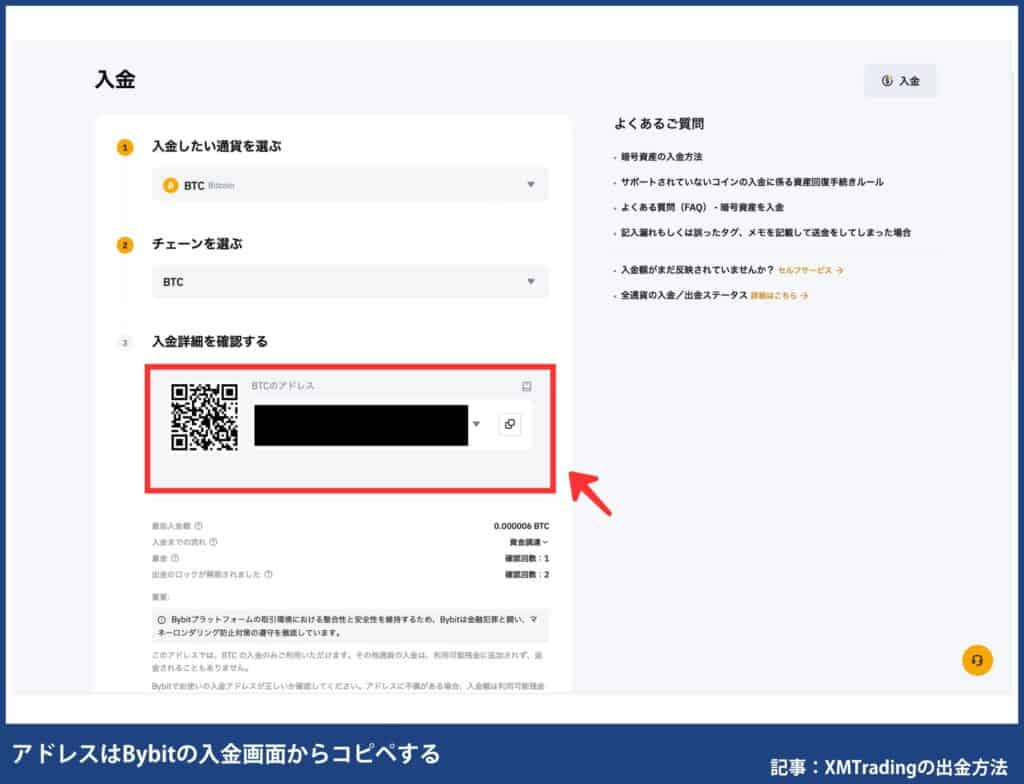Image resolution: width=1024 pixels, height=784 pixels.
Task: Copy the BTC address with copy icon
Action: click(x=510, y=424)
